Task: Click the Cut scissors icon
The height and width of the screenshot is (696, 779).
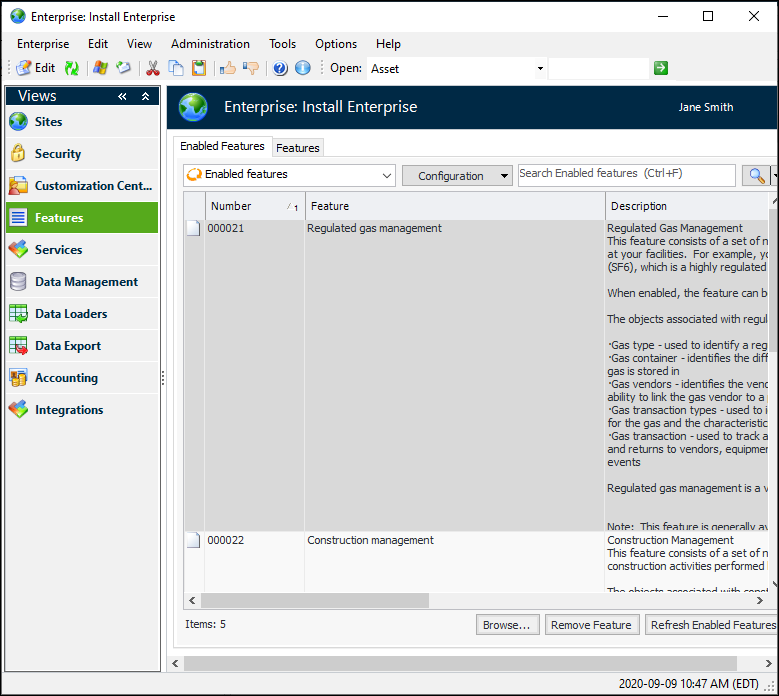Action: point(153,68)
